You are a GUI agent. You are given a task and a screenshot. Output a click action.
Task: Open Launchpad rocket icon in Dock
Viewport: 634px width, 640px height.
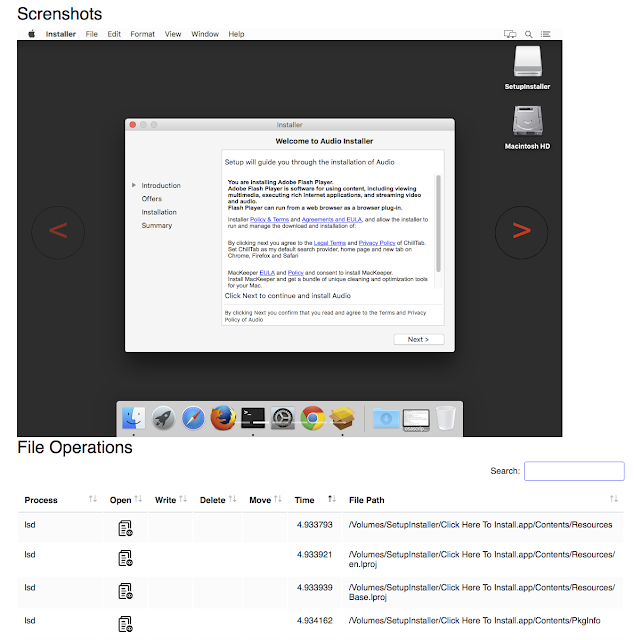(163, 418)
